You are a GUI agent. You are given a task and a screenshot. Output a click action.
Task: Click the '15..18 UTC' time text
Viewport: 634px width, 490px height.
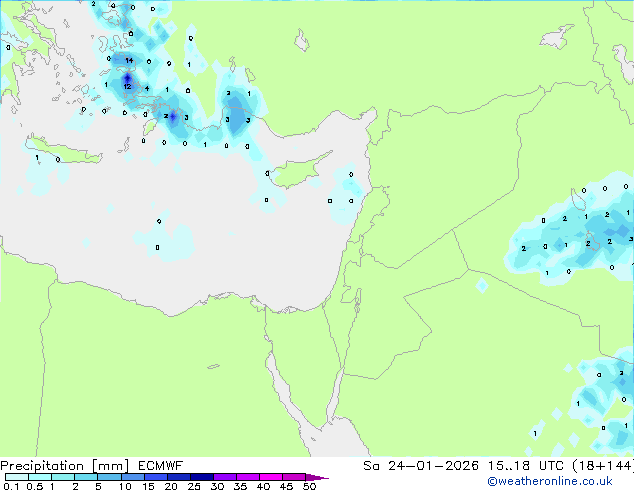pos(526,466)
